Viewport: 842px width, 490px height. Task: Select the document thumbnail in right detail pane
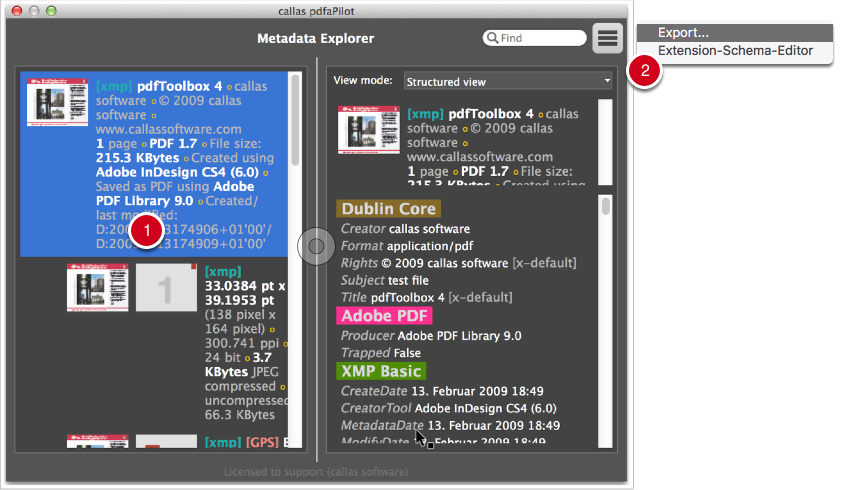(368, 129)
